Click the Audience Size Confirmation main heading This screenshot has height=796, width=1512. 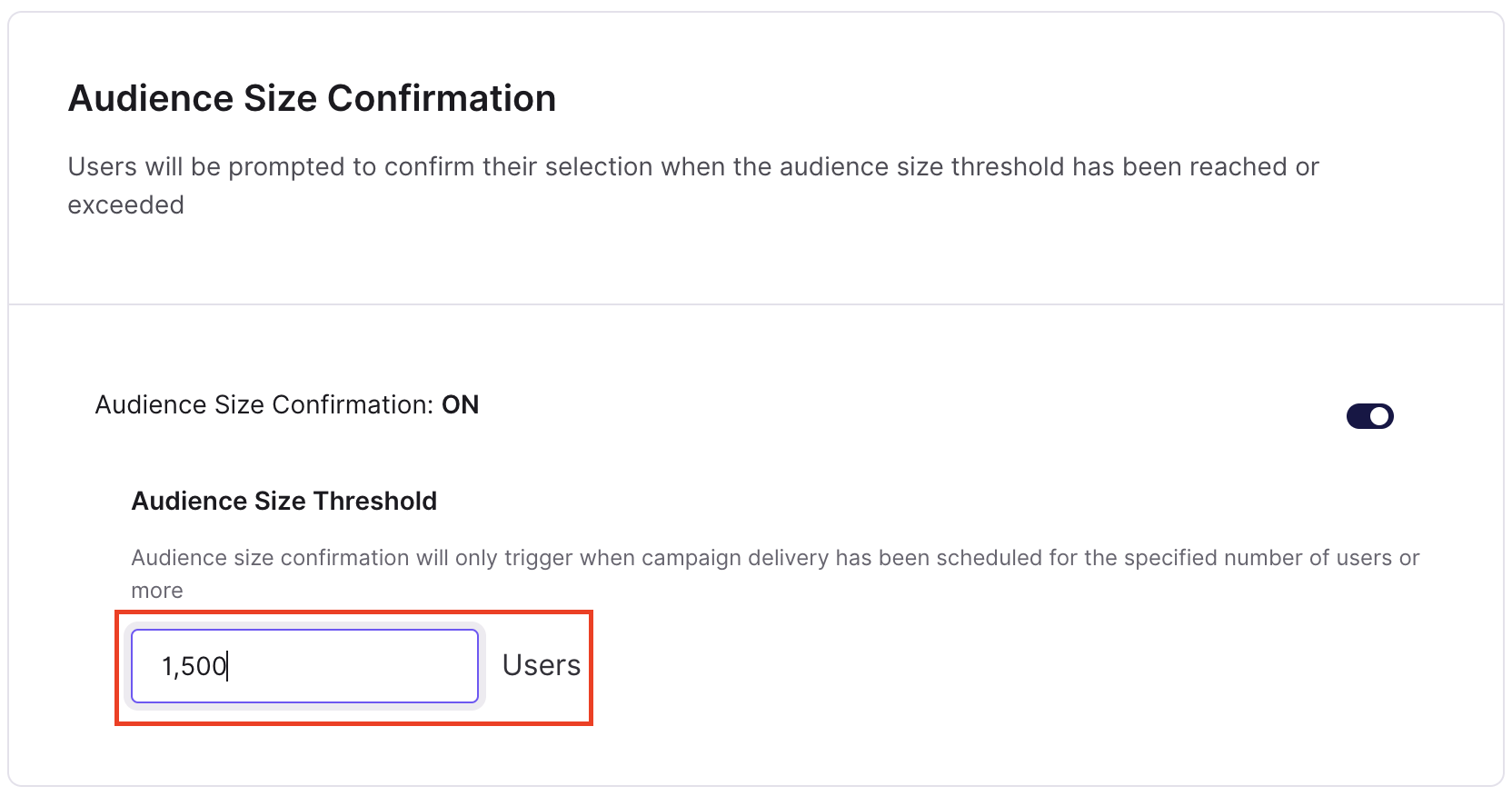tap(312, 98)
